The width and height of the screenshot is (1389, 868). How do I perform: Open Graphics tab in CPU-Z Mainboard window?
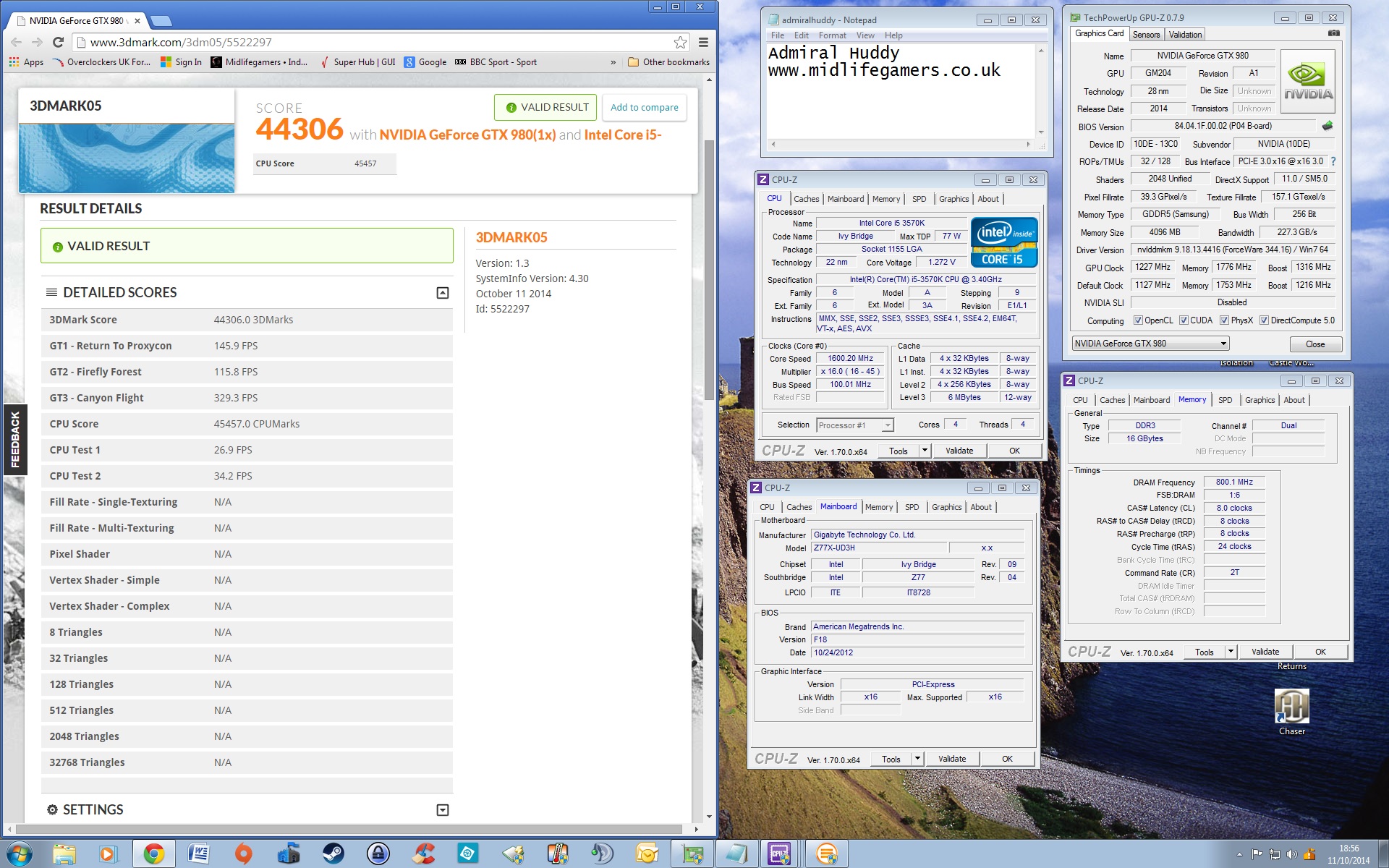pos(946,507)
